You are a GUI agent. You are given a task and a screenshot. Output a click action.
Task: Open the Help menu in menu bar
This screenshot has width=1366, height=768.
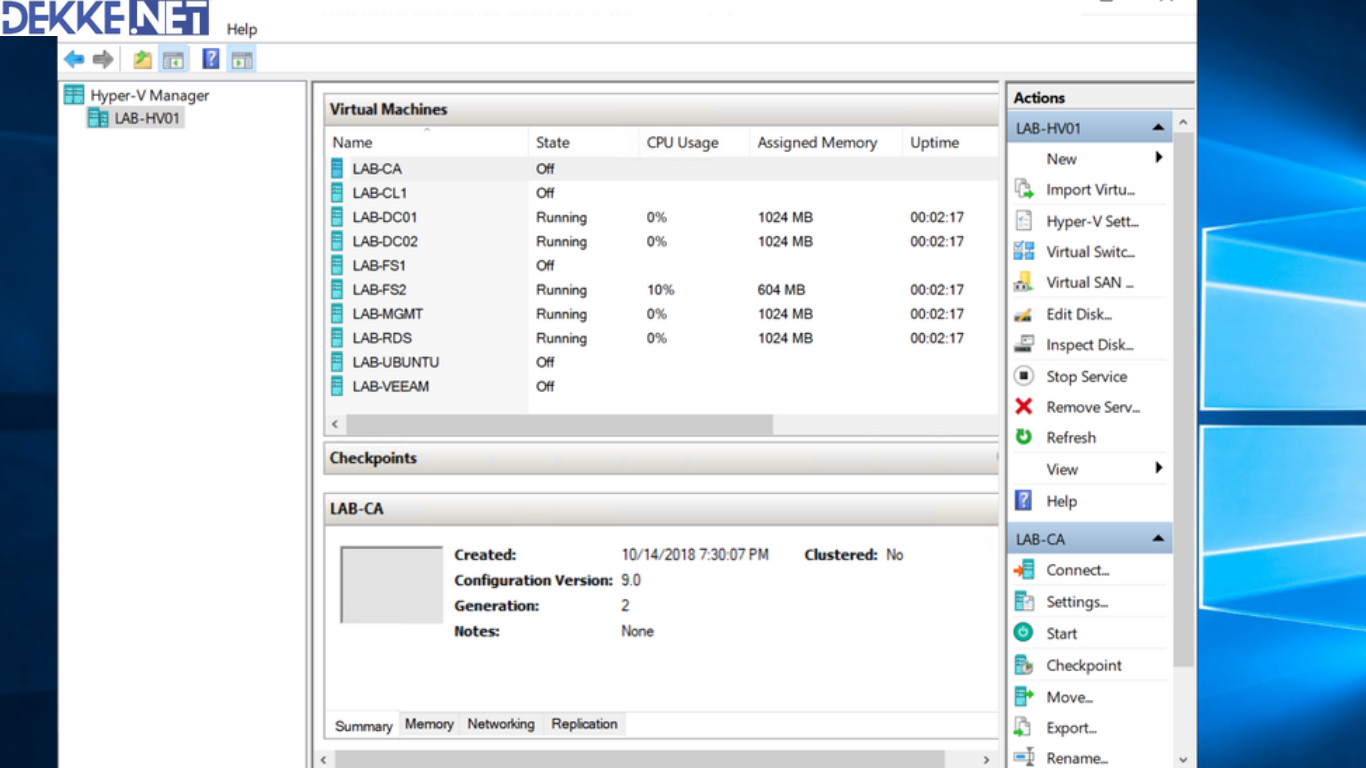click(242, 29)
